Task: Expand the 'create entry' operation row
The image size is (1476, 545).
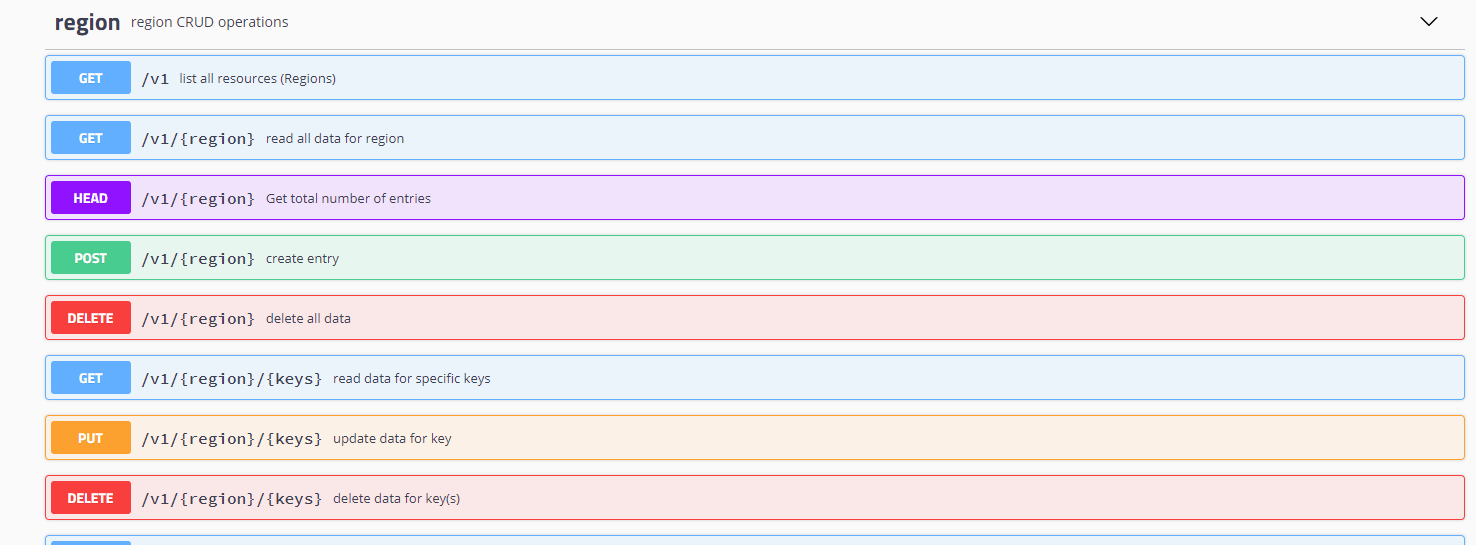Action: click(302, 259)
